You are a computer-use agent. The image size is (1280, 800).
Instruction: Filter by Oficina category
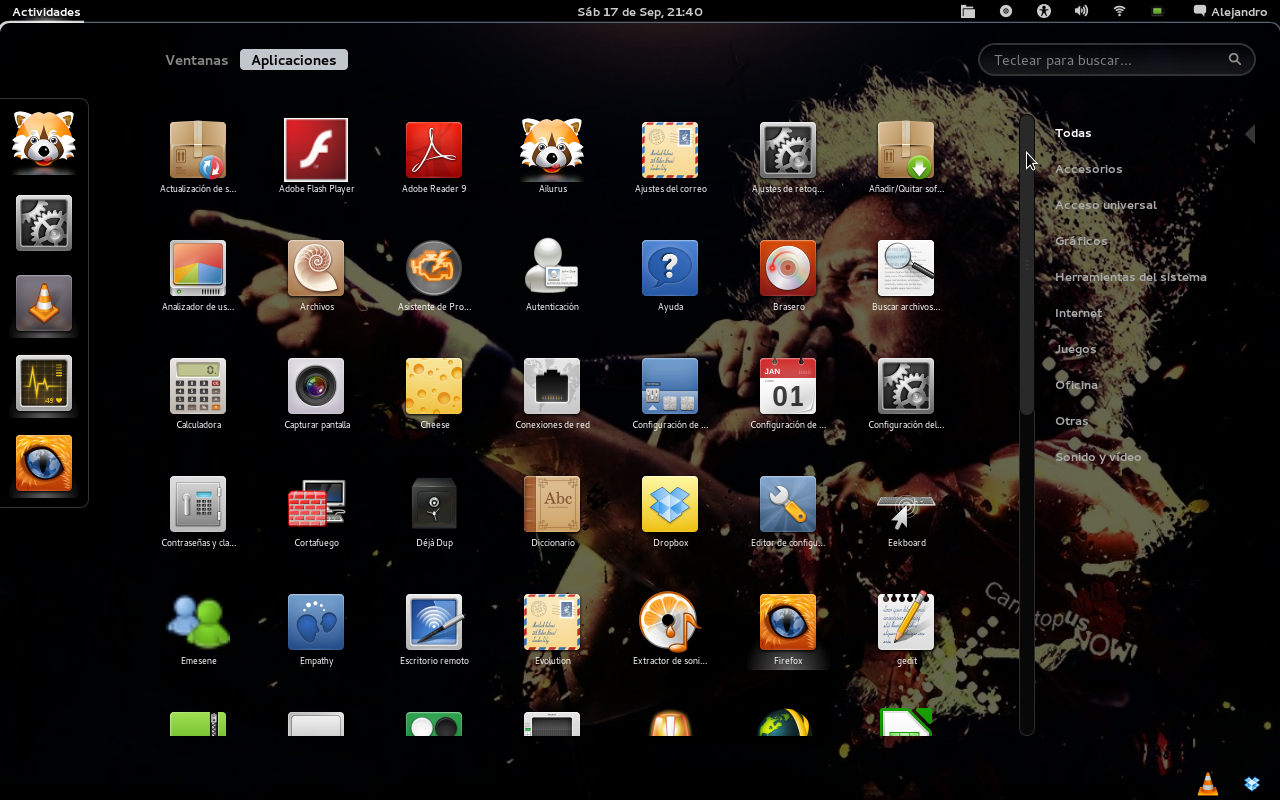1076,385
